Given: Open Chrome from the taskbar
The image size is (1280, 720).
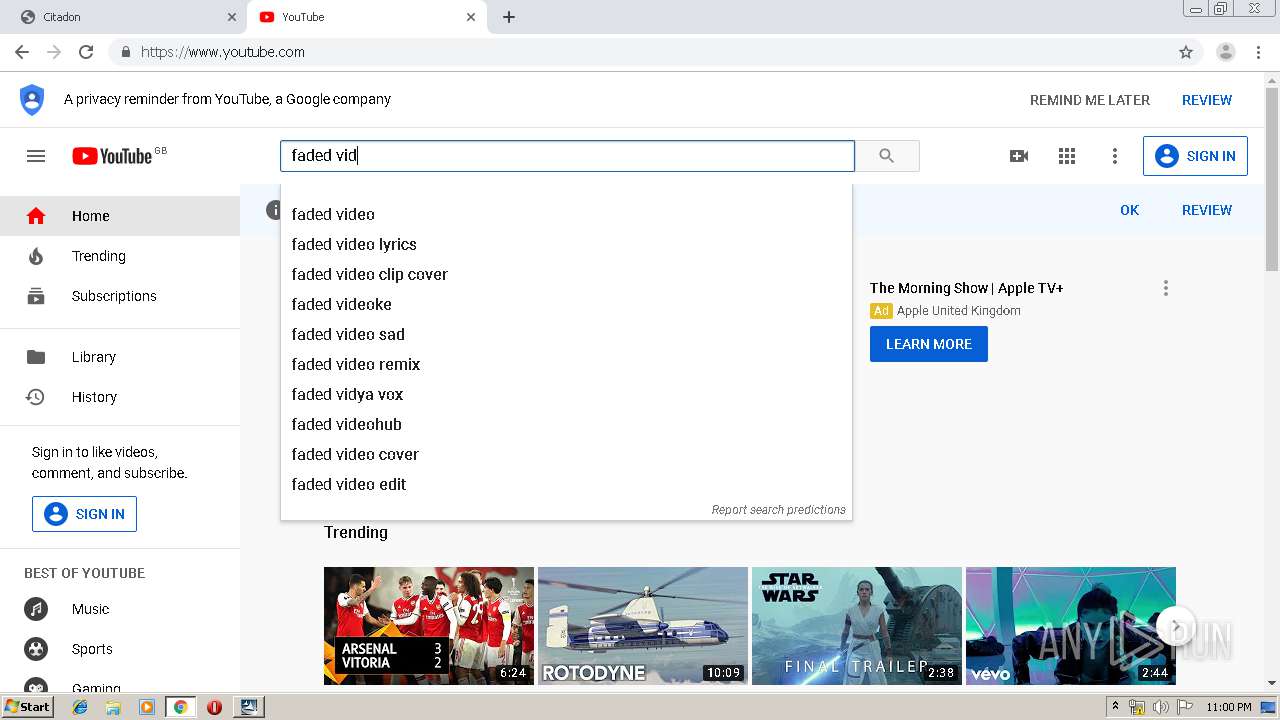Looking at the screenshot, I should click(180, 707).
